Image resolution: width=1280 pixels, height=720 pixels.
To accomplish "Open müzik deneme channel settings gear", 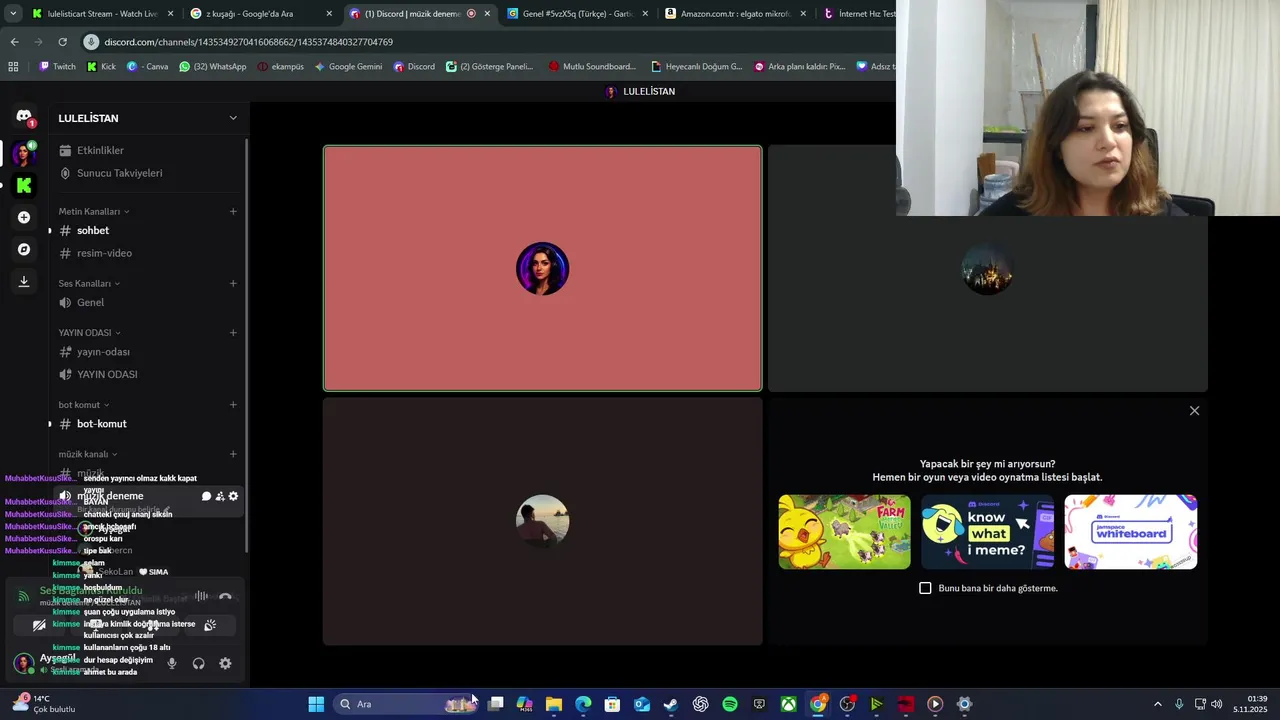I will click(x=233, y=496).
